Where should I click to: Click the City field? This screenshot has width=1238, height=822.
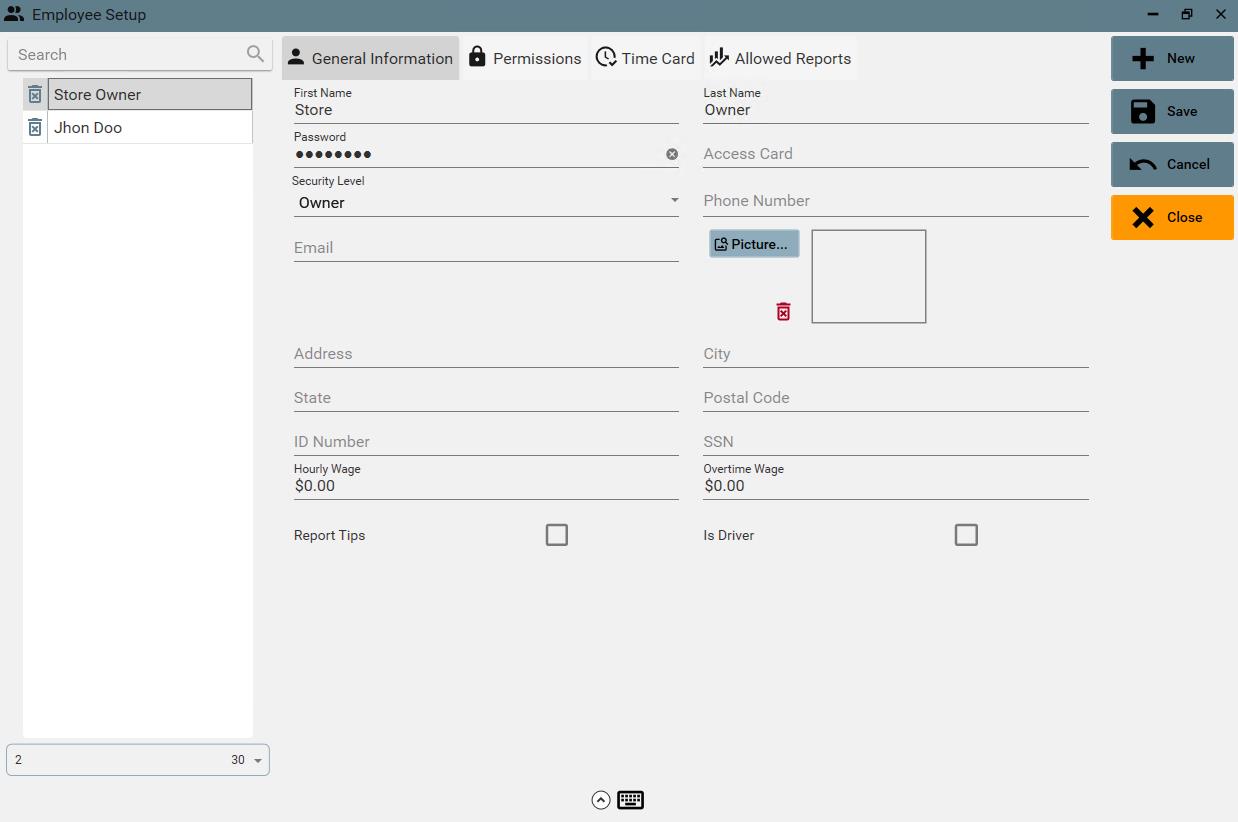click(896, 354)
